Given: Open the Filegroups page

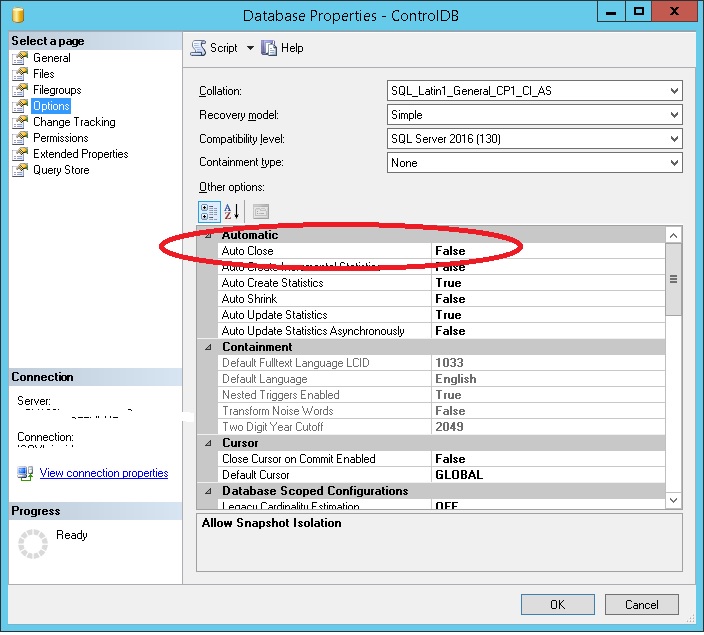Looking at the screenshot, I should pyautogui.click(x=56, y=90).
